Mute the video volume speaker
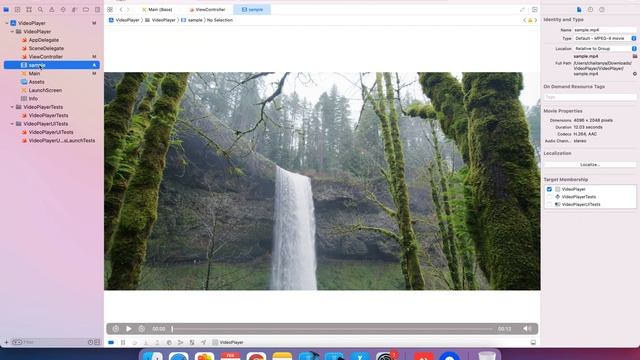Screen dimensions: 640x360 point(527,329)
